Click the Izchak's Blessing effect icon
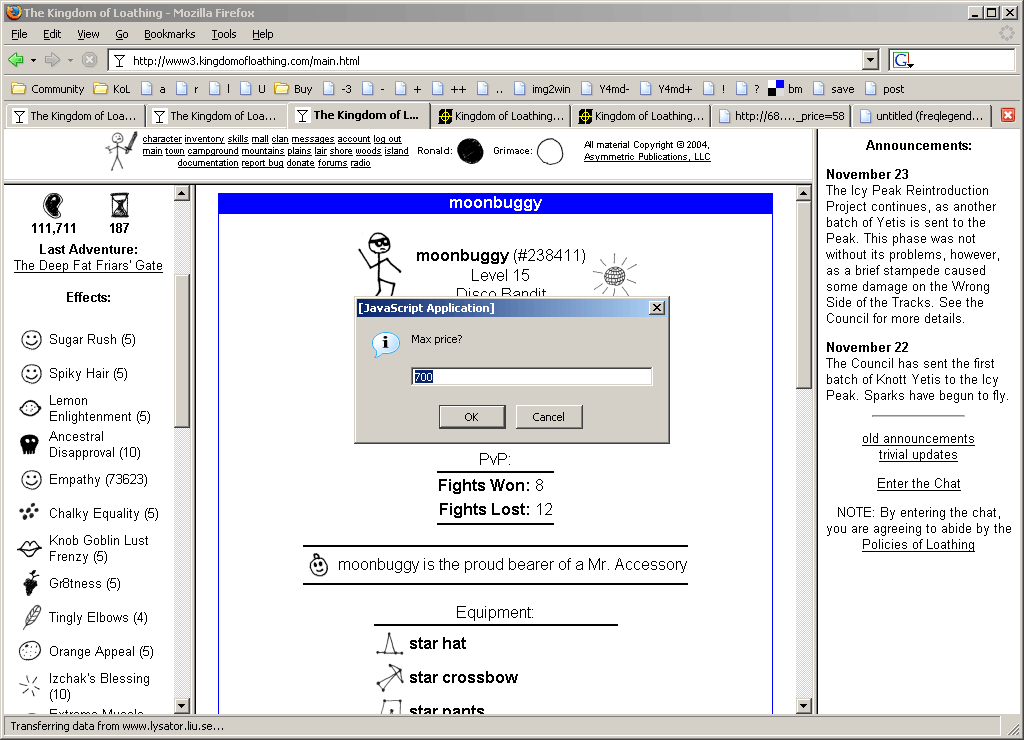Screen dimensions: 1024x740 [x=29, y=686]
